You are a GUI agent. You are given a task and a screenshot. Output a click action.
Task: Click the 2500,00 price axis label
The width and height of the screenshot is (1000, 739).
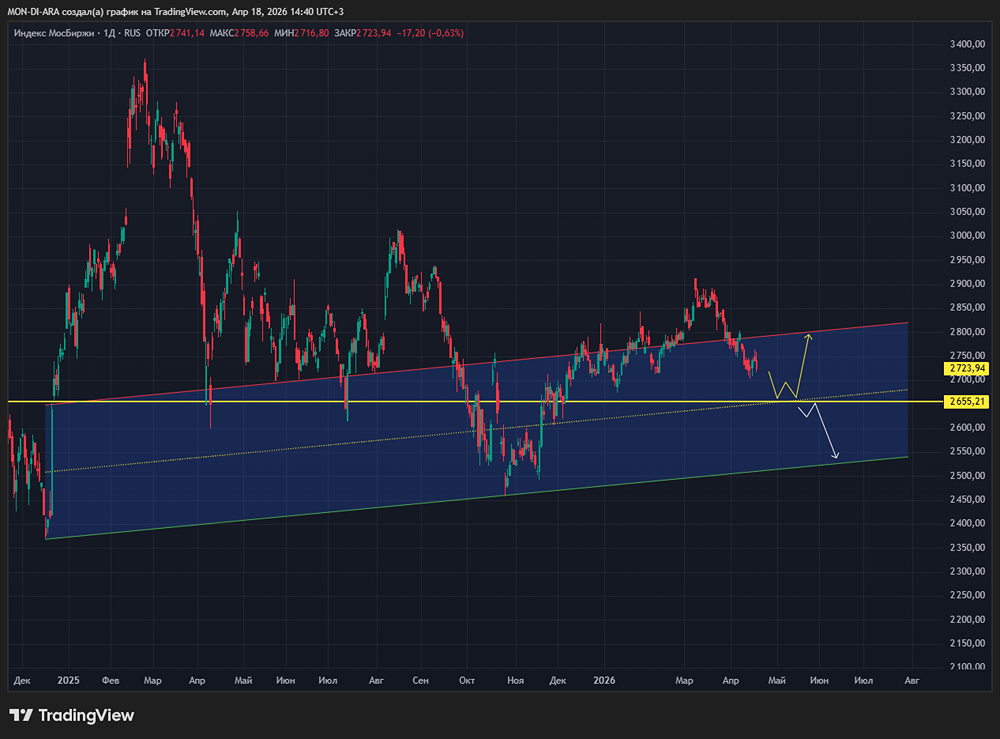[967, 476]
